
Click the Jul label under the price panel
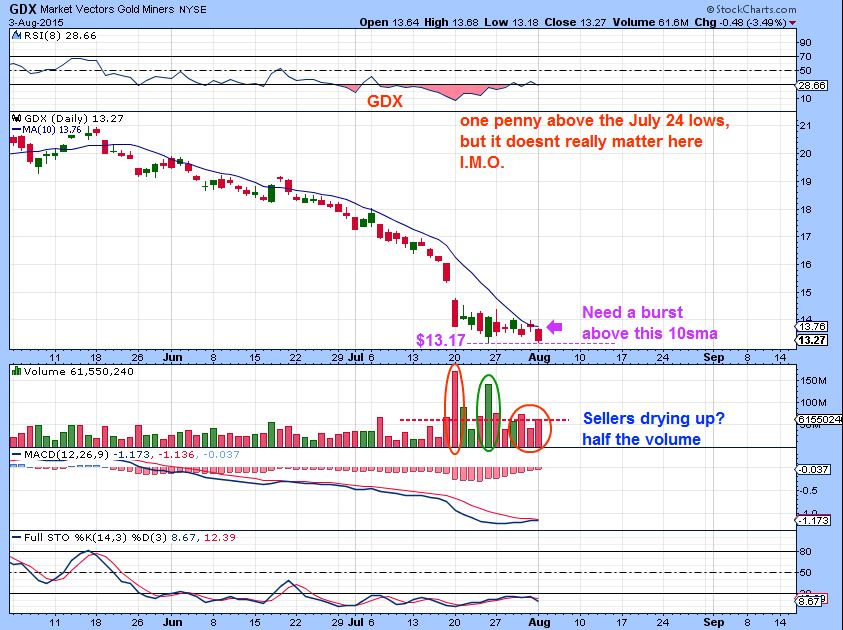pos(355,357)
